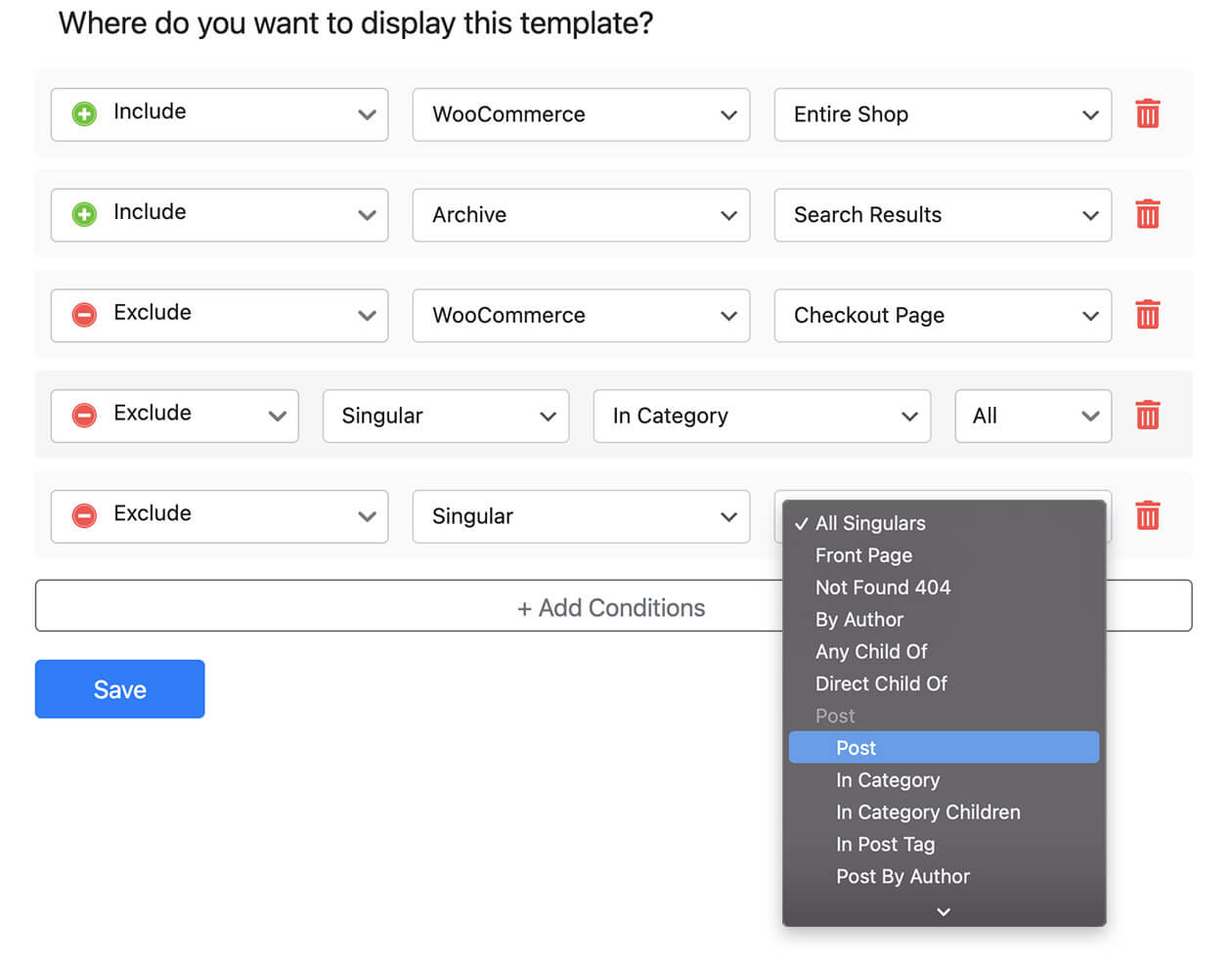
Task: Choose Post By Author option
Action: coord(945,877)
